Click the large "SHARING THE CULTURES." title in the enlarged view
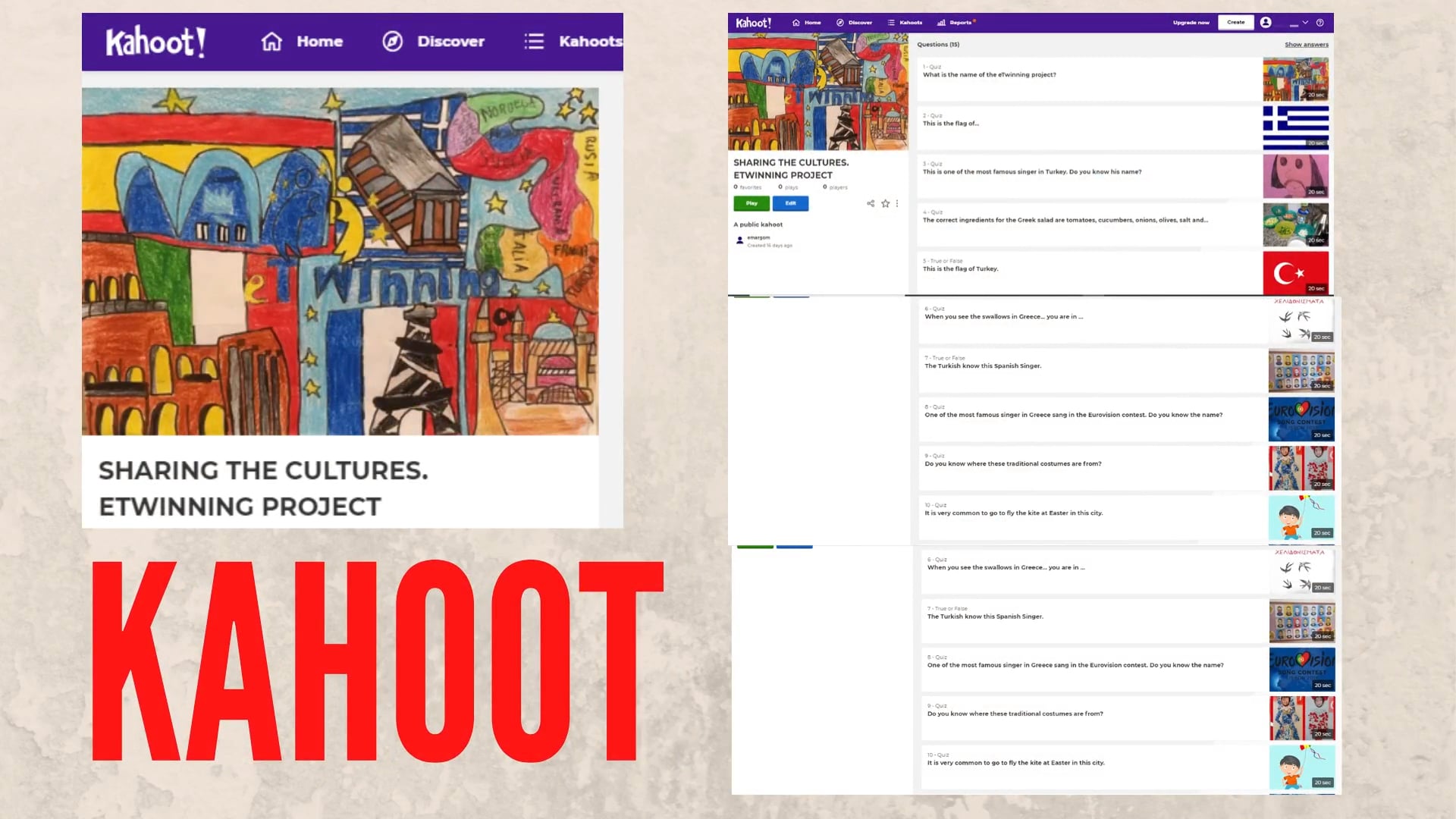 (263, 471)
